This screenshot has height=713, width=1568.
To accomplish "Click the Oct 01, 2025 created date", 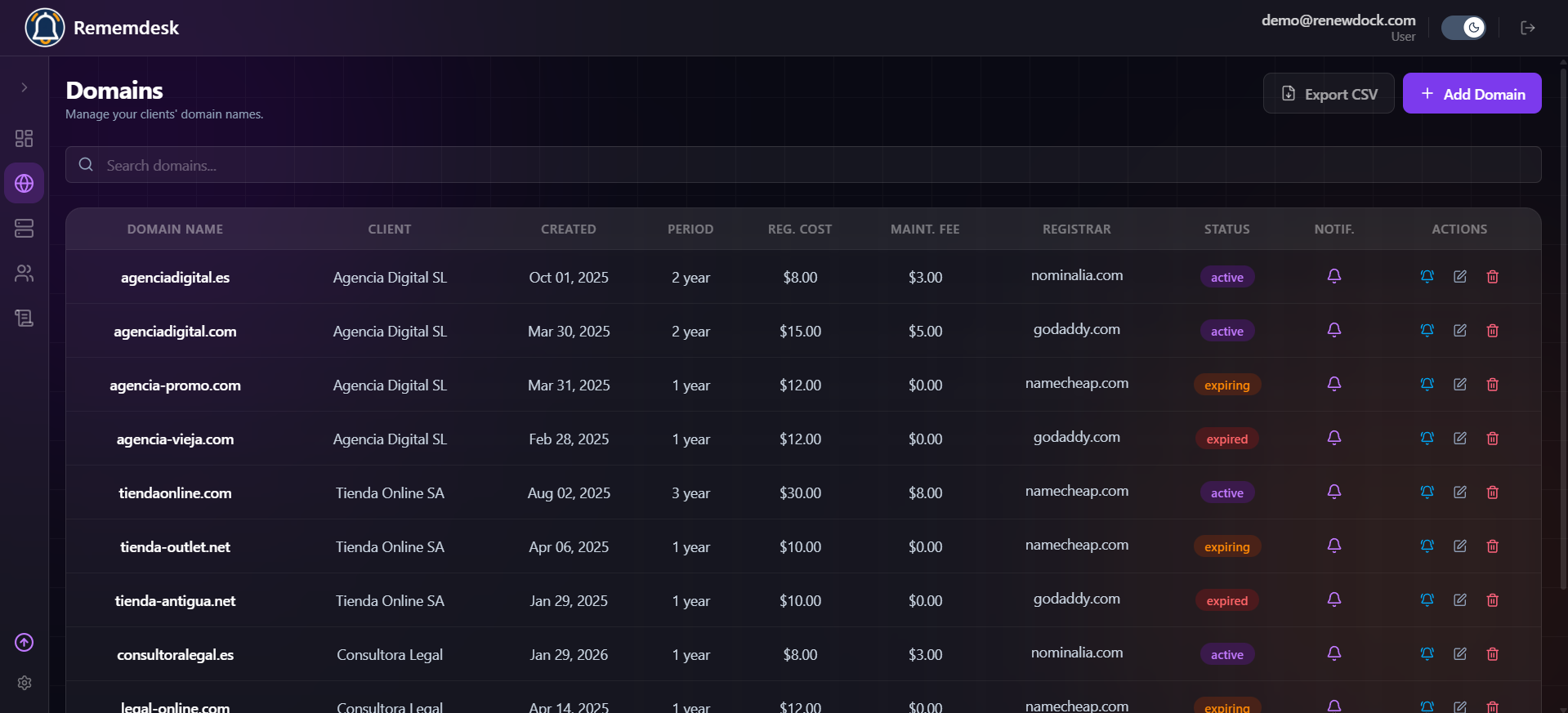I will [569, 278].
